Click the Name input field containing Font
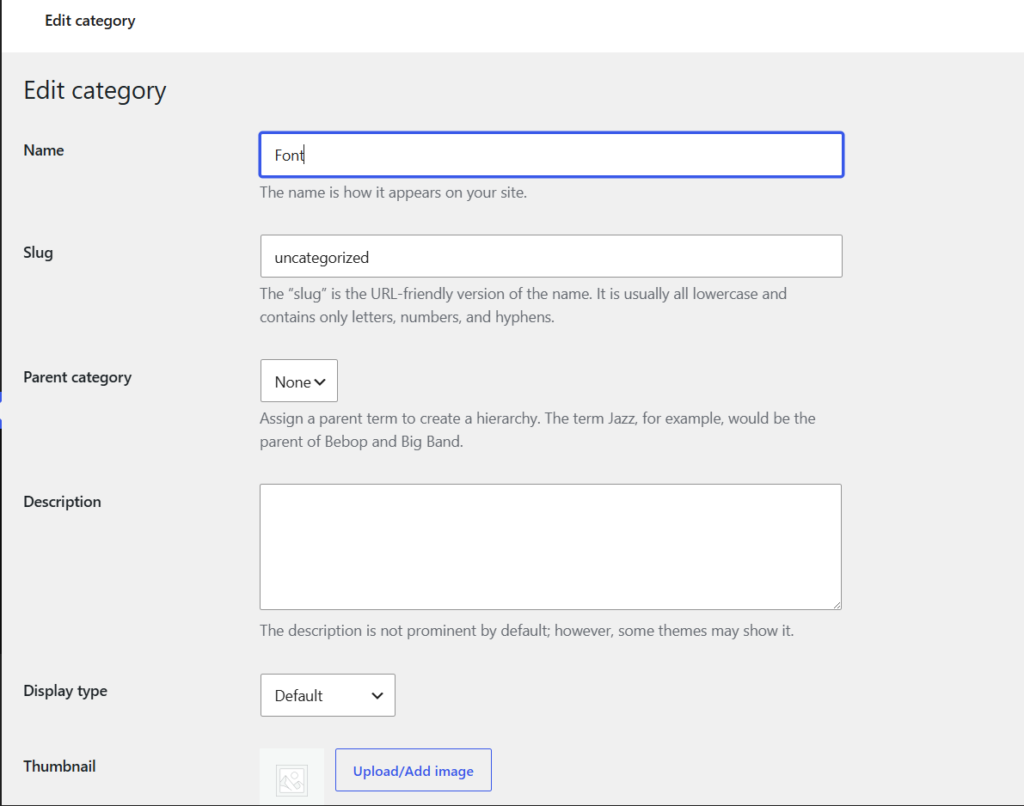This screenshot has height=806, width=1024. [x=551, y=155]
